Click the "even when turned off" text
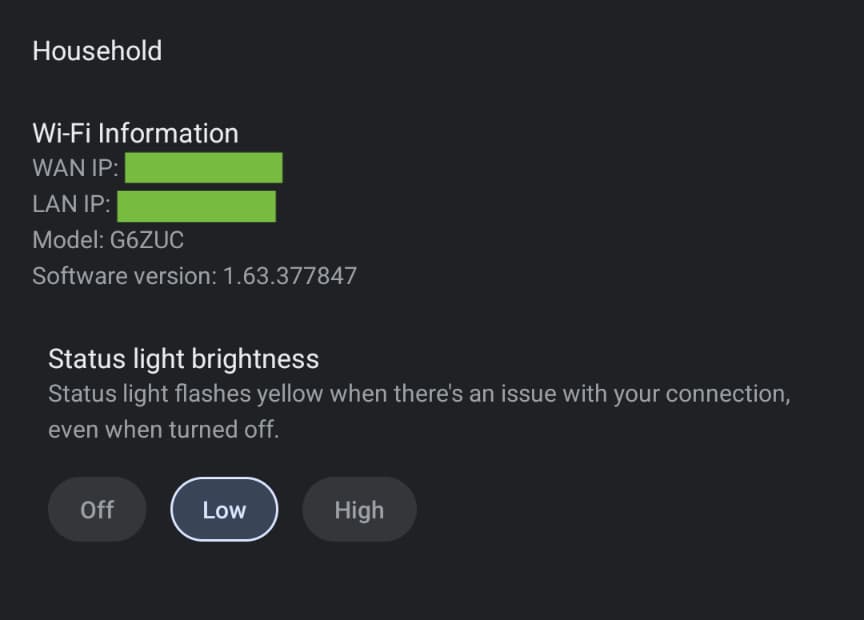The width and height of the screenshot is (864, 620). click(163, 430)
